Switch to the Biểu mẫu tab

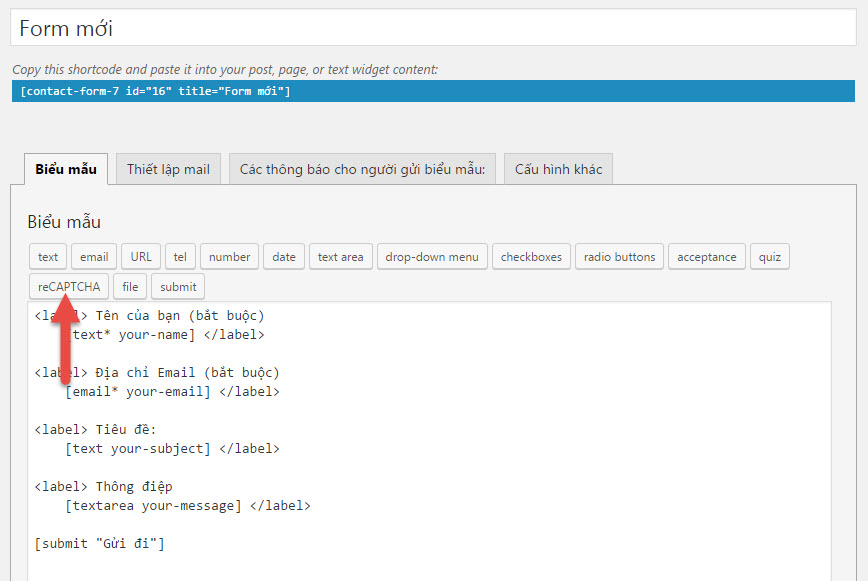66,169
